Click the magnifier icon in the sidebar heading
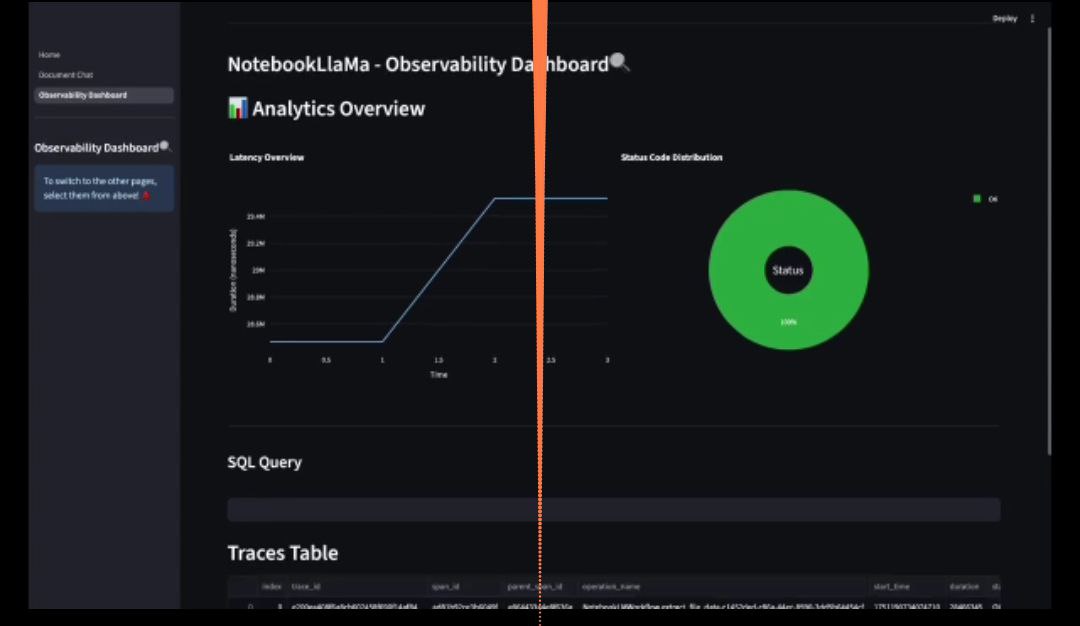 (x=165, y=147)
